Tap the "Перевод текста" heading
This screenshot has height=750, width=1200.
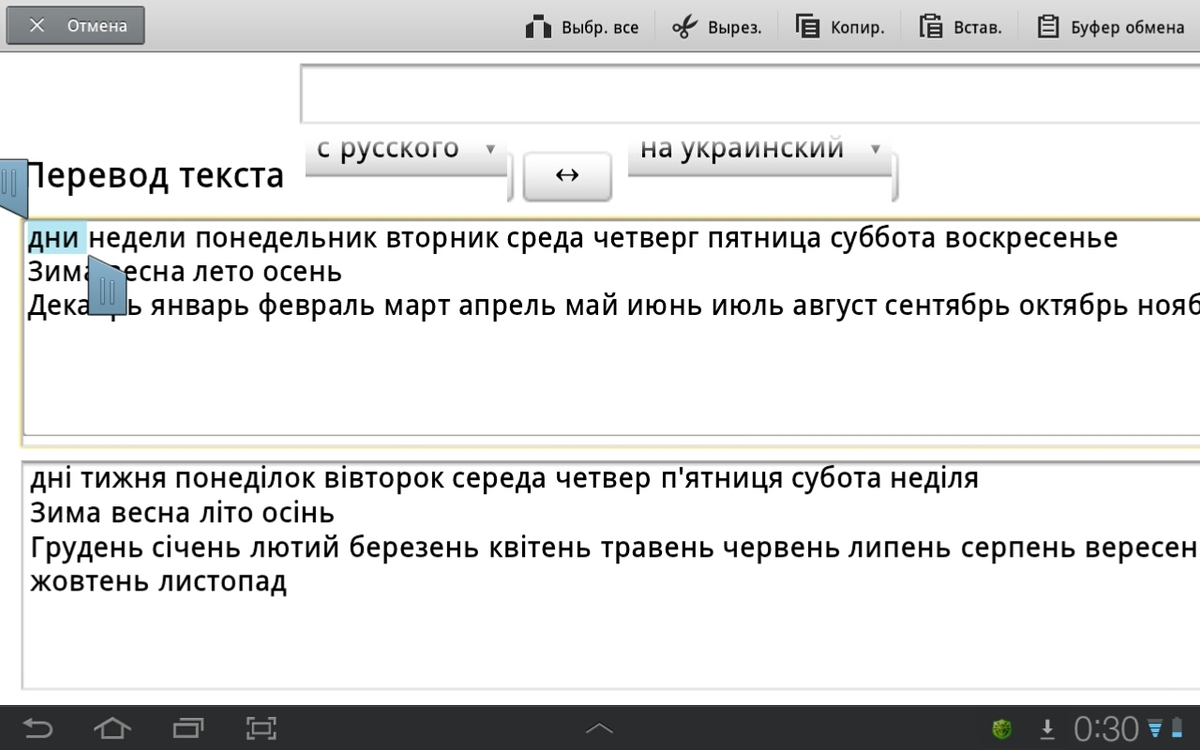[x=155, y=176]
